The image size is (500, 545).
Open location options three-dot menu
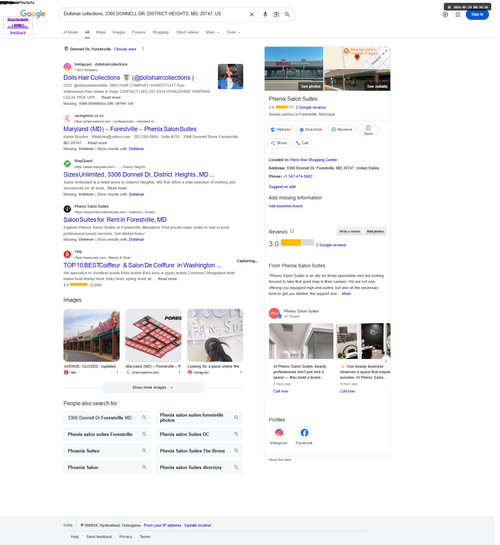pos(143,49)
